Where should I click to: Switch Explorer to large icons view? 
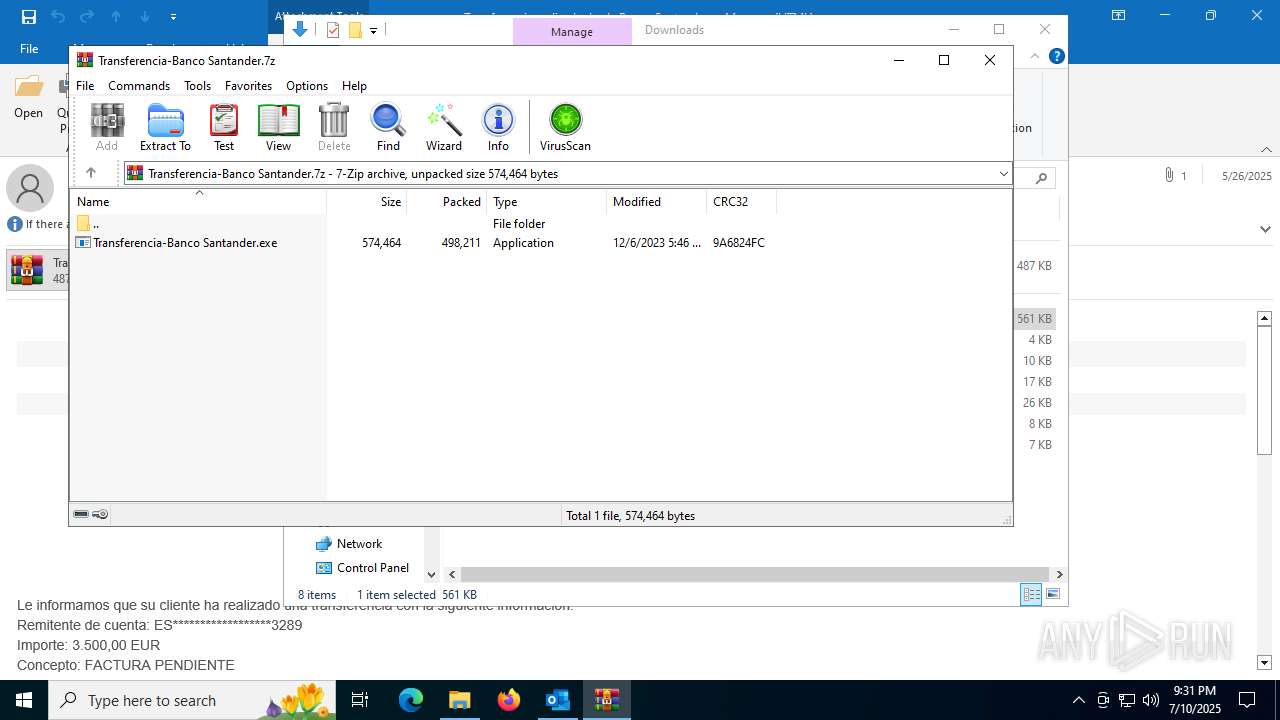coord(1052,595)
